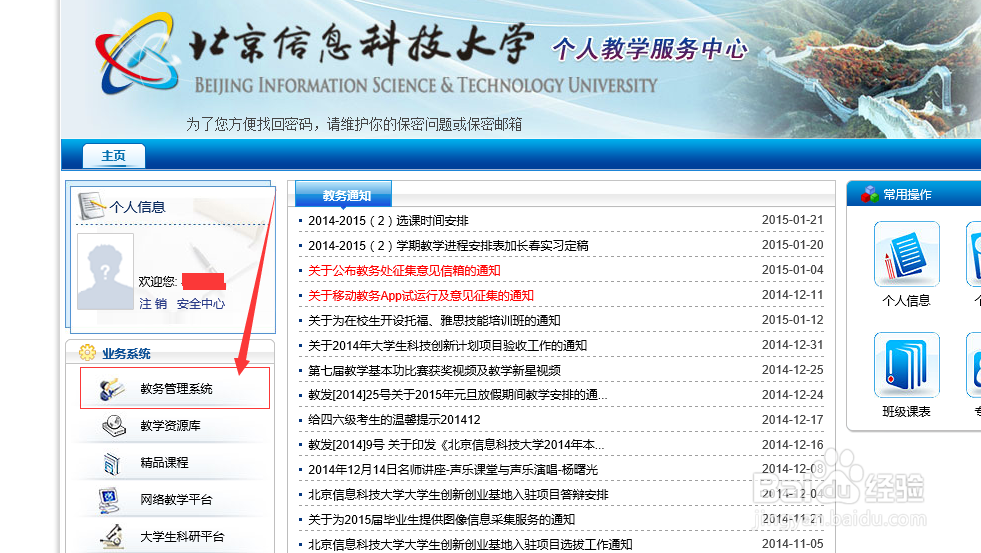Open the 教学资源库 link
This screenshot has width=981, height=553.
coord(170,426)
